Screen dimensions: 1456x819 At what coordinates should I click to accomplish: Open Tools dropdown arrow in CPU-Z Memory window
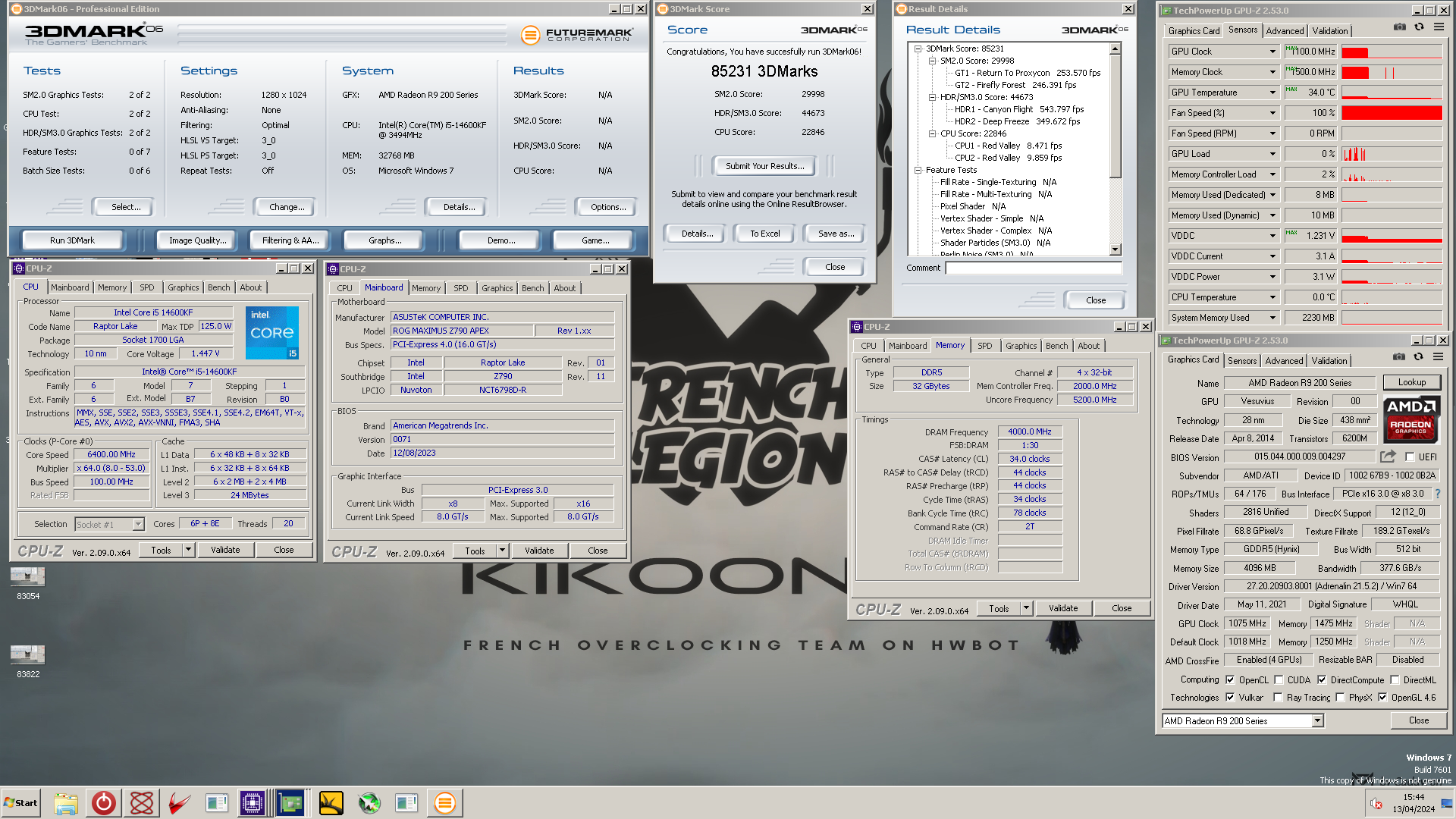[1026, 608]
